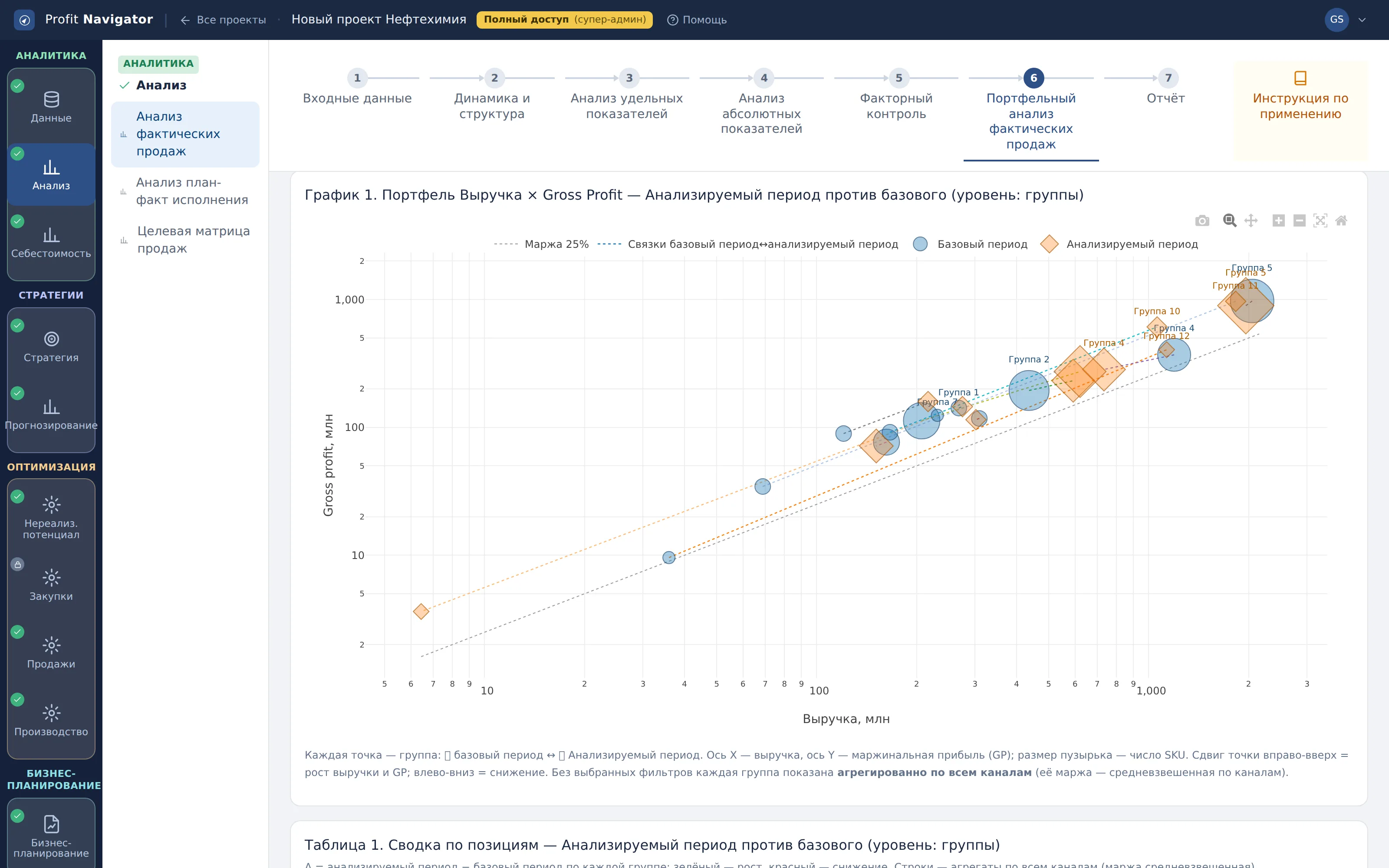Go to step 2 Динамика и структура
The width and height of the screenshot is (1389, 868).
coord(492,96)
